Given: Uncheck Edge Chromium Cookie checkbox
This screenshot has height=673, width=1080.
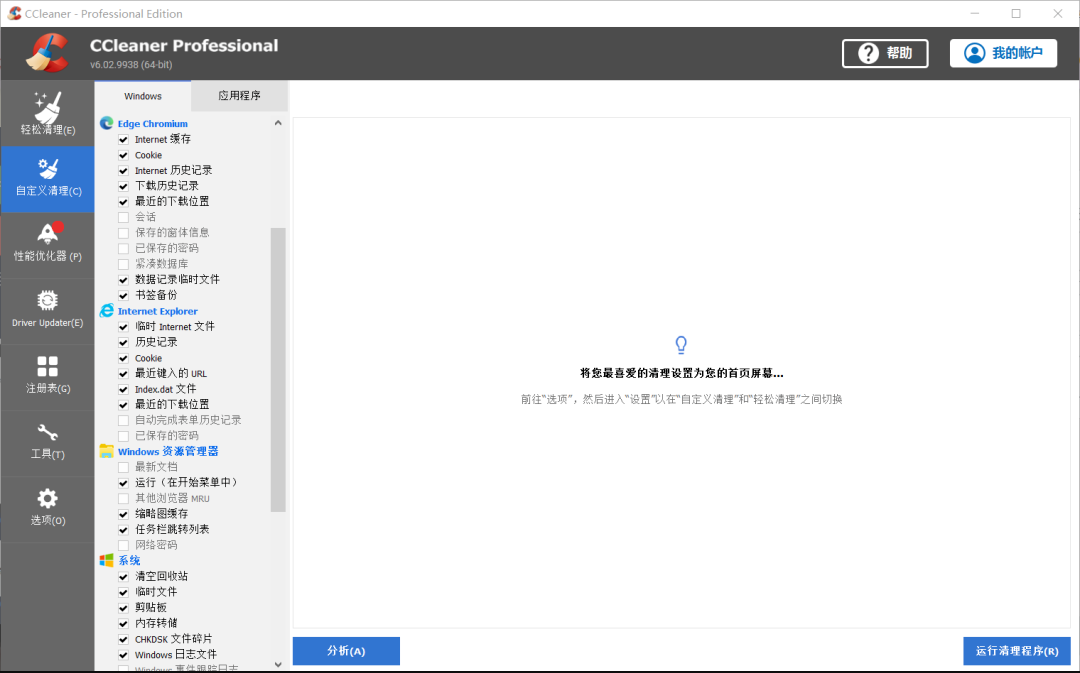Looking at the screenshot, I should 123,155.
